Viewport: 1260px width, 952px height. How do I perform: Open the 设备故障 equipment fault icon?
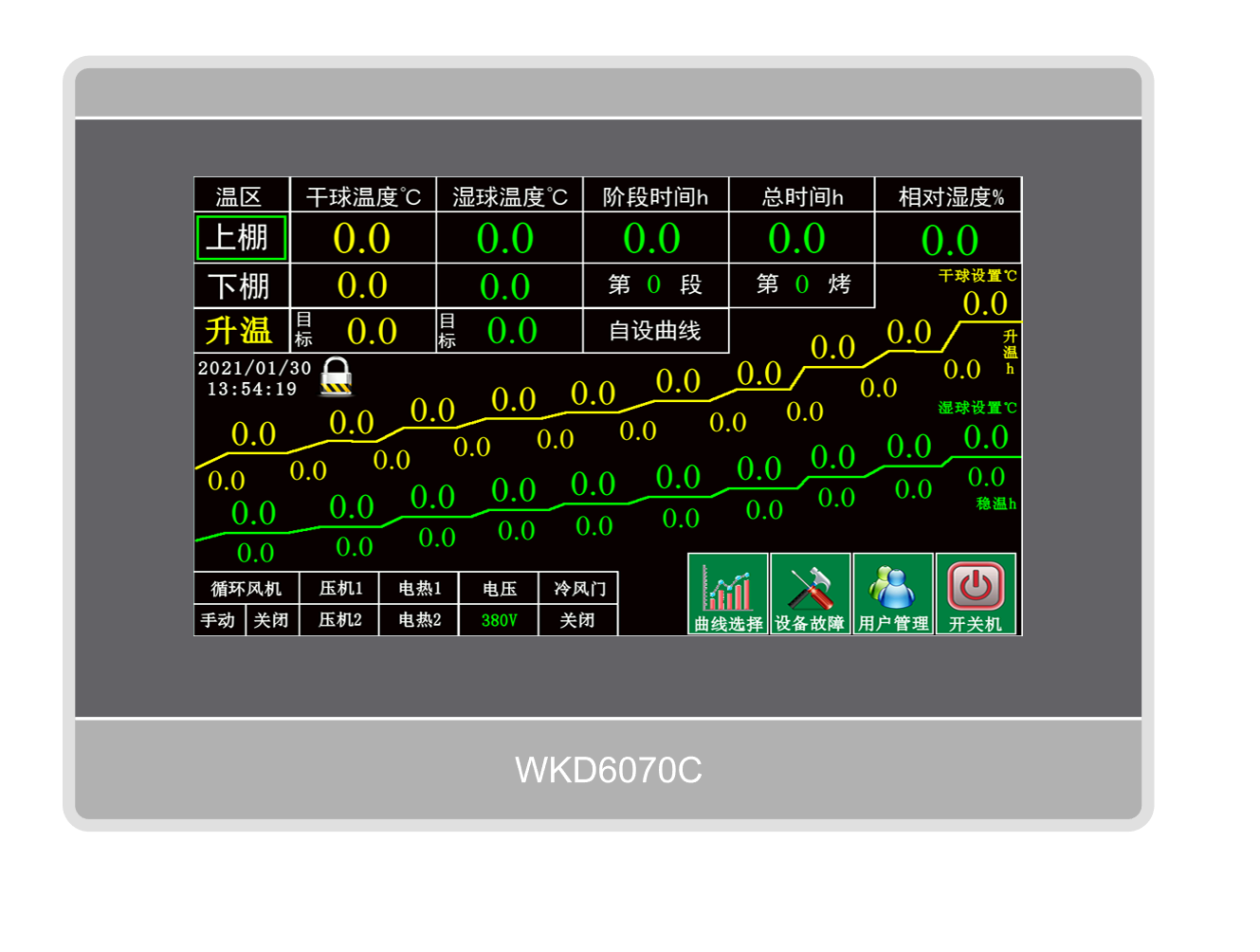coord(810,595)
